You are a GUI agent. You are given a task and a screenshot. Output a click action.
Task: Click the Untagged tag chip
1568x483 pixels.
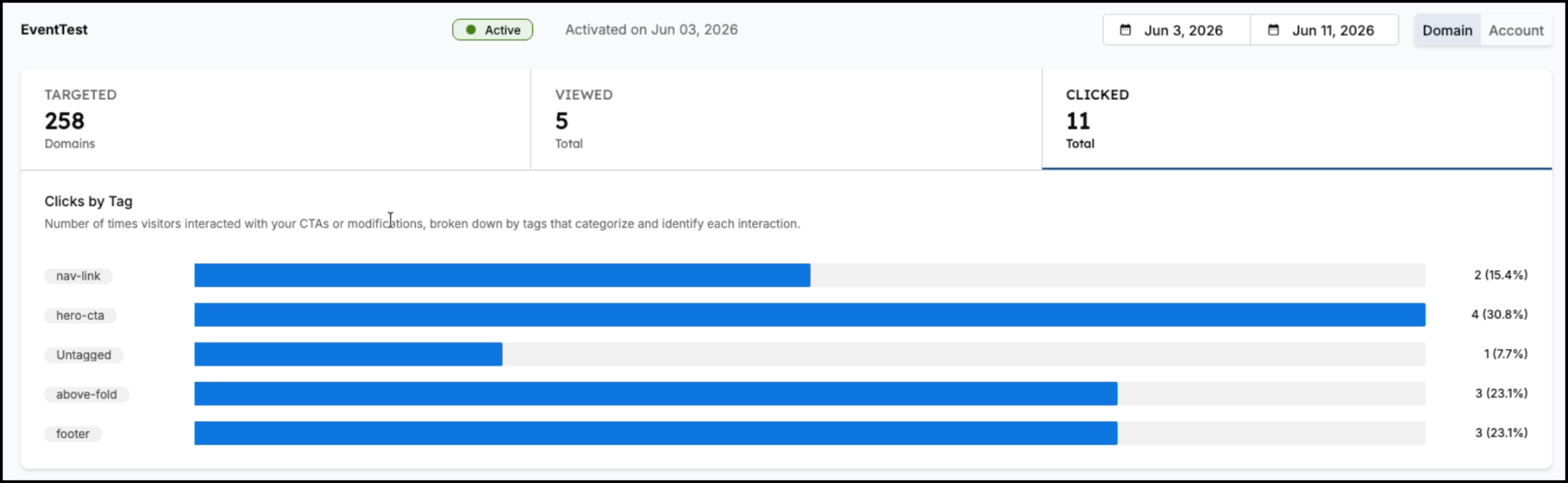click(83, 355)
